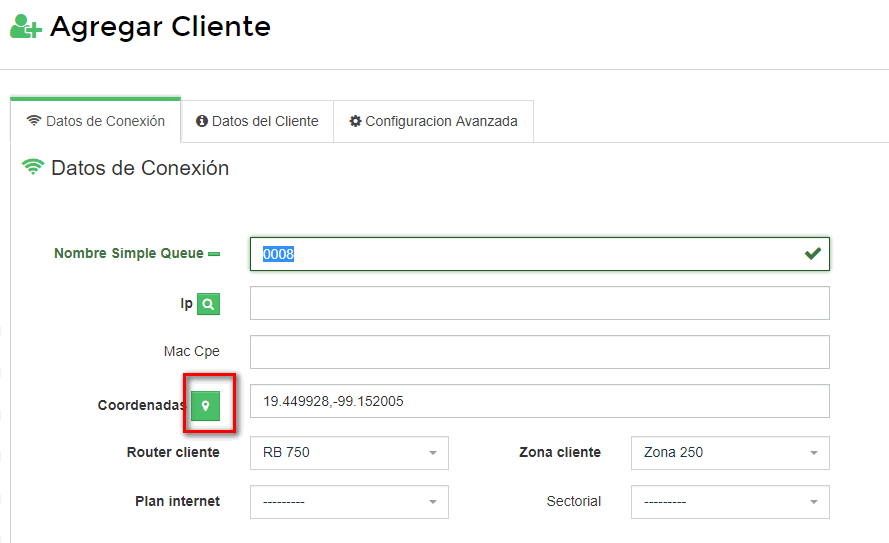Switch to the Datos del Cliente tab
889x543 pixels.
[x=257, y=121]
